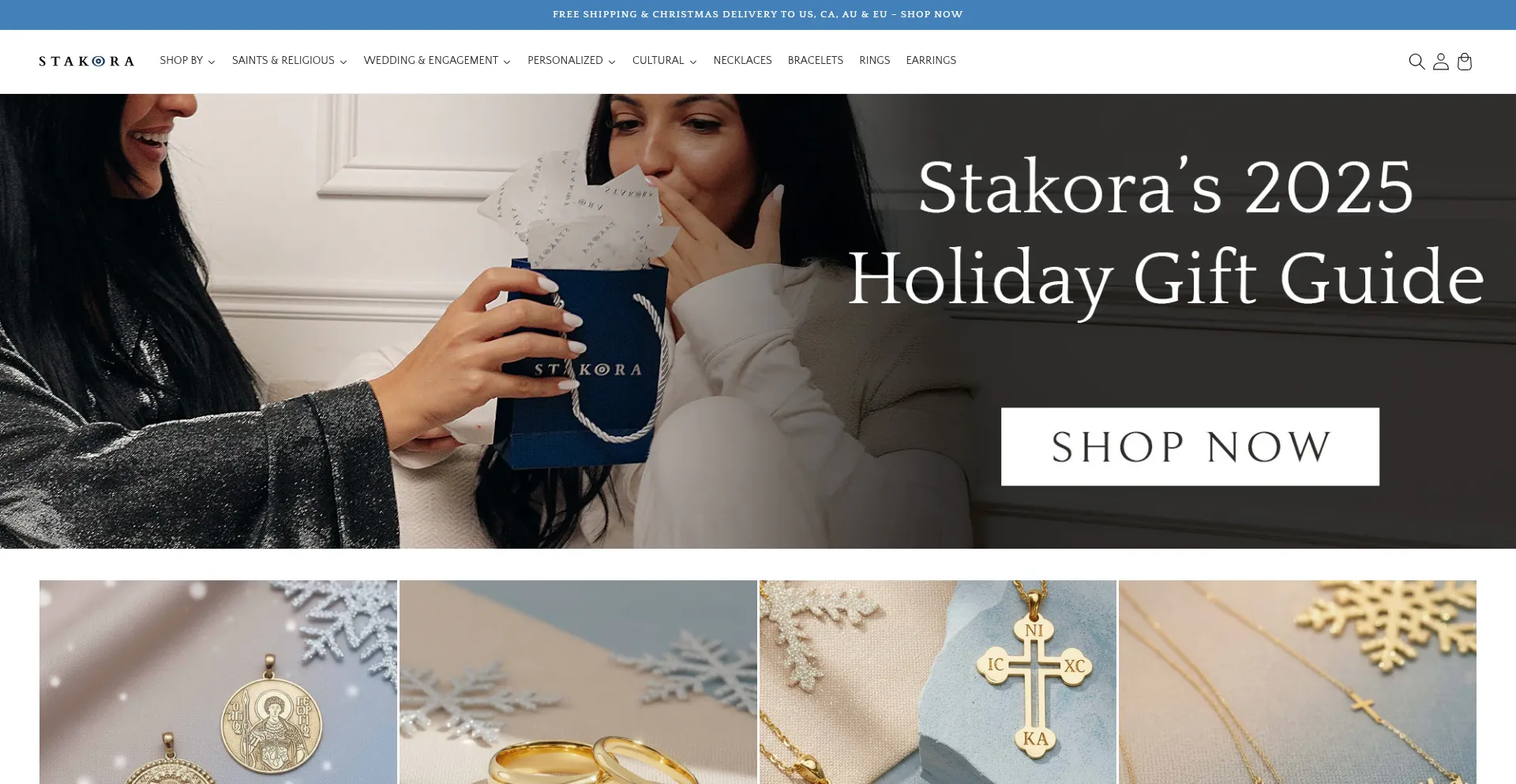Click the SHOP NOW hero button
Image resolution: width=1516 pixels, height=784 pixels.
[x=1190, y=447]
